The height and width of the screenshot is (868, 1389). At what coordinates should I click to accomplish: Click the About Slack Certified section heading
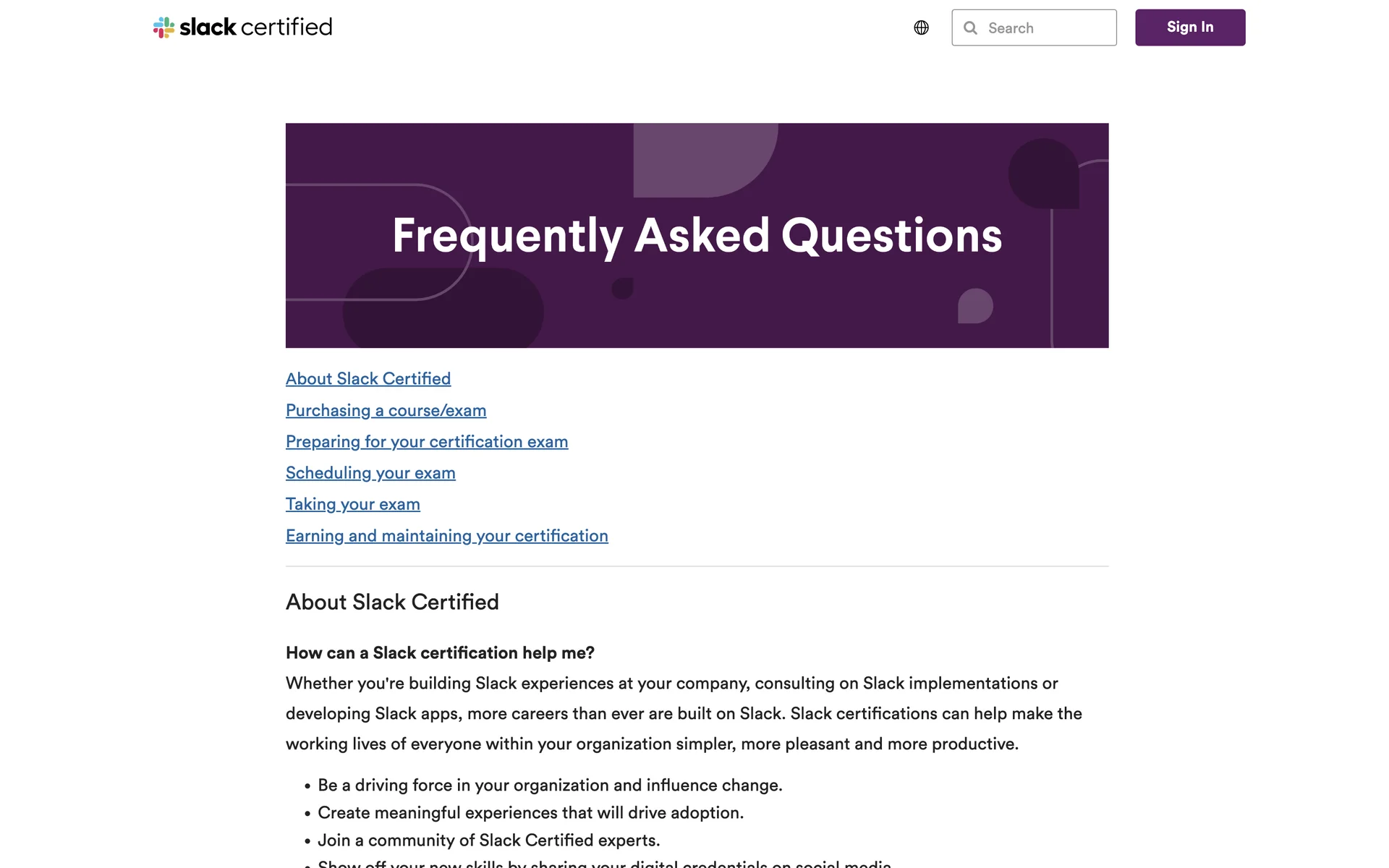pos(392,602)
